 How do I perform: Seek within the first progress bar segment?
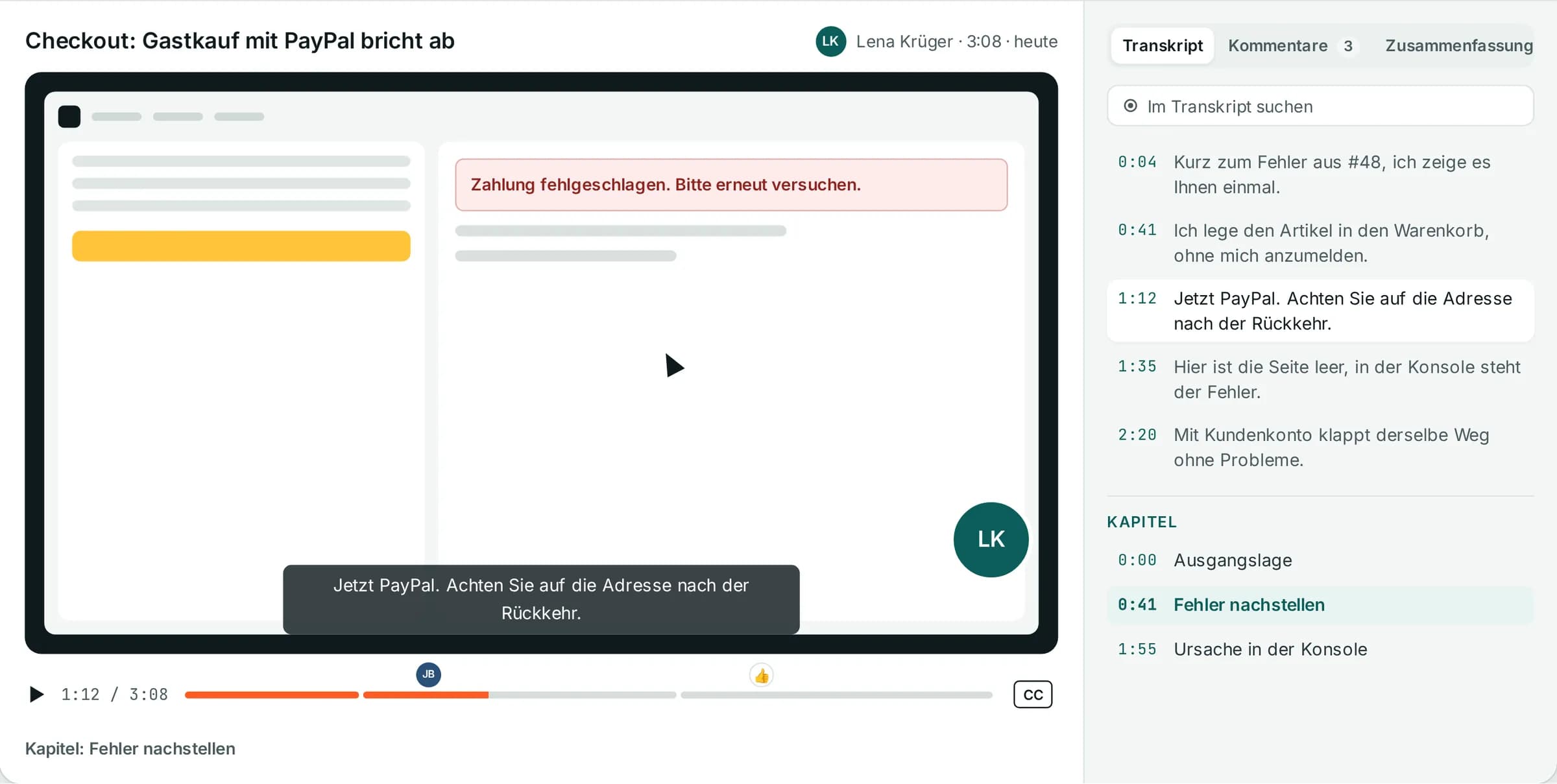271,695
